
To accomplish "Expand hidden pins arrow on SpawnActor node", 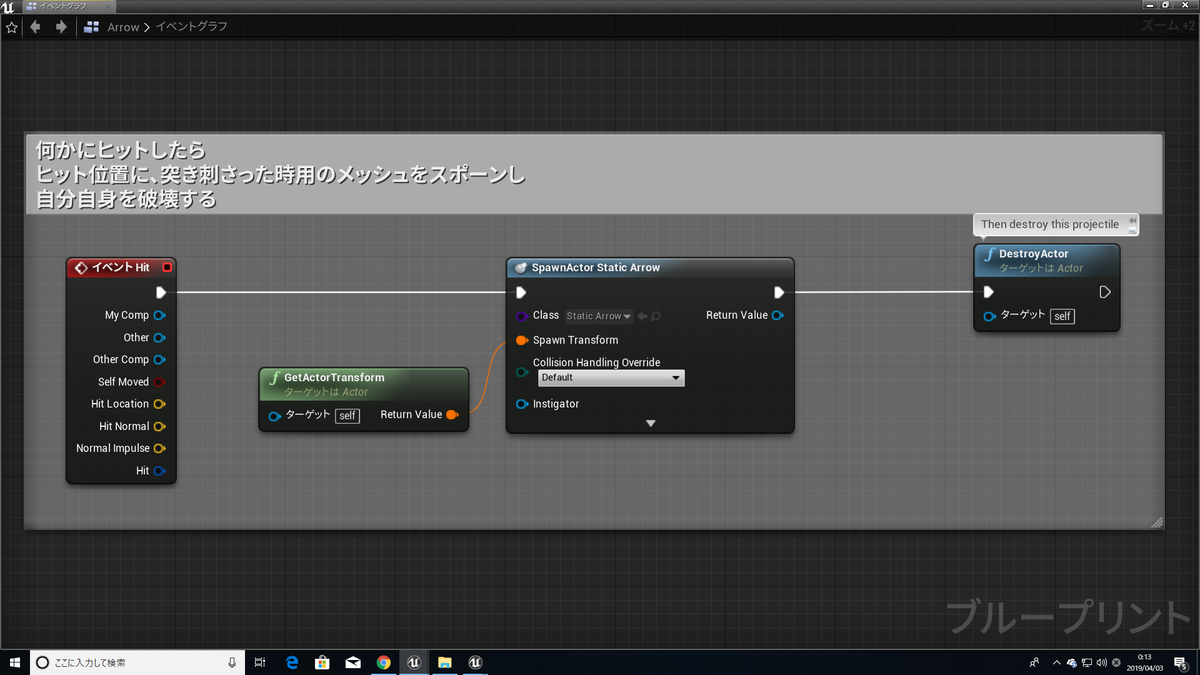I will 651,423.
